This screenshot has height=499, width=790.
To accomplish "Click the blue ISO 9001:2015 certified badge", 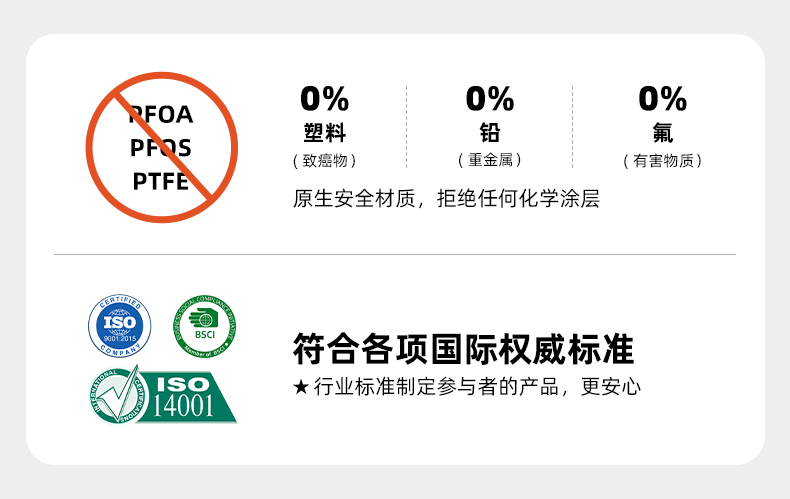I will click(120, 325).
